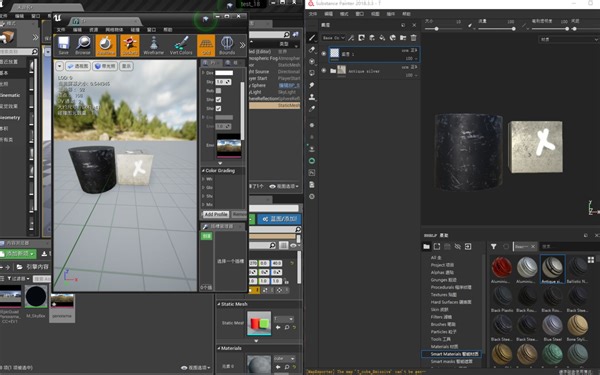Open the Base Color channel dropdown in Layers
Viewport: 600px width, 375px height.
tap(334, 38)
